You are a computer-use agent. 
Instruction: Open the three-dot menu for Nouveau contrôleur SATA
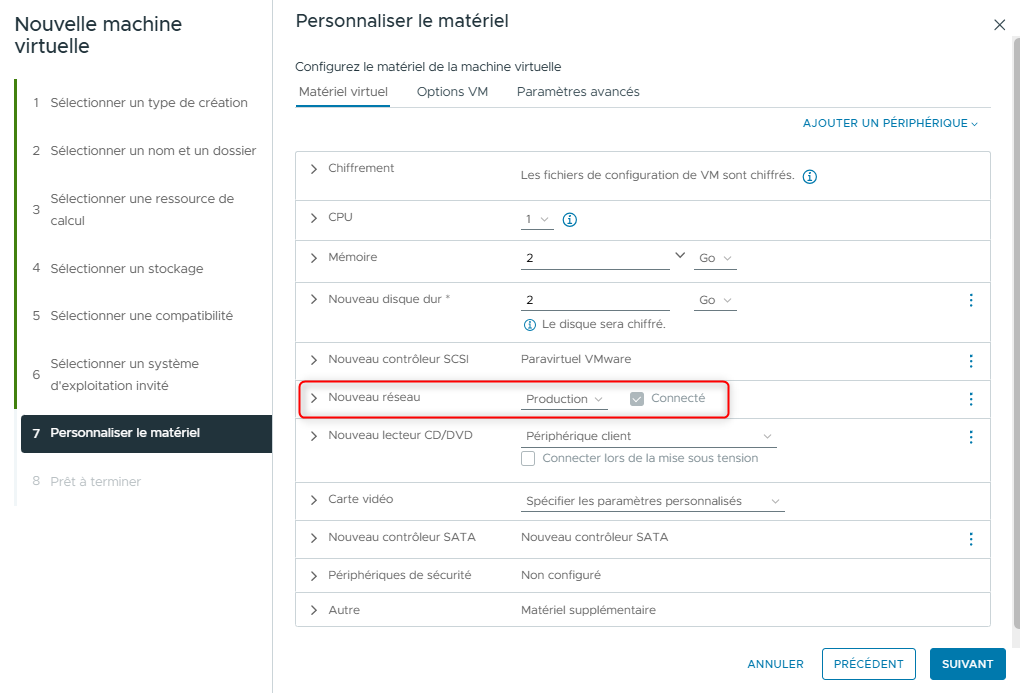point(970,539)
